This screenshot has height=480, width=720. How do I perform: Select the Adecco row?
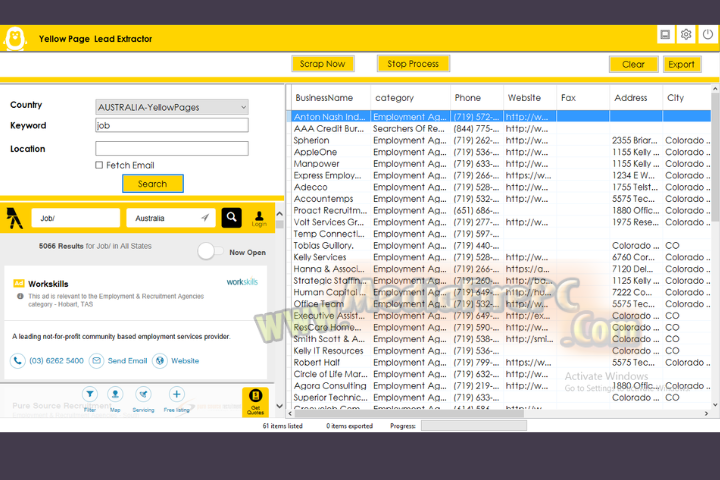pos(499,187)
